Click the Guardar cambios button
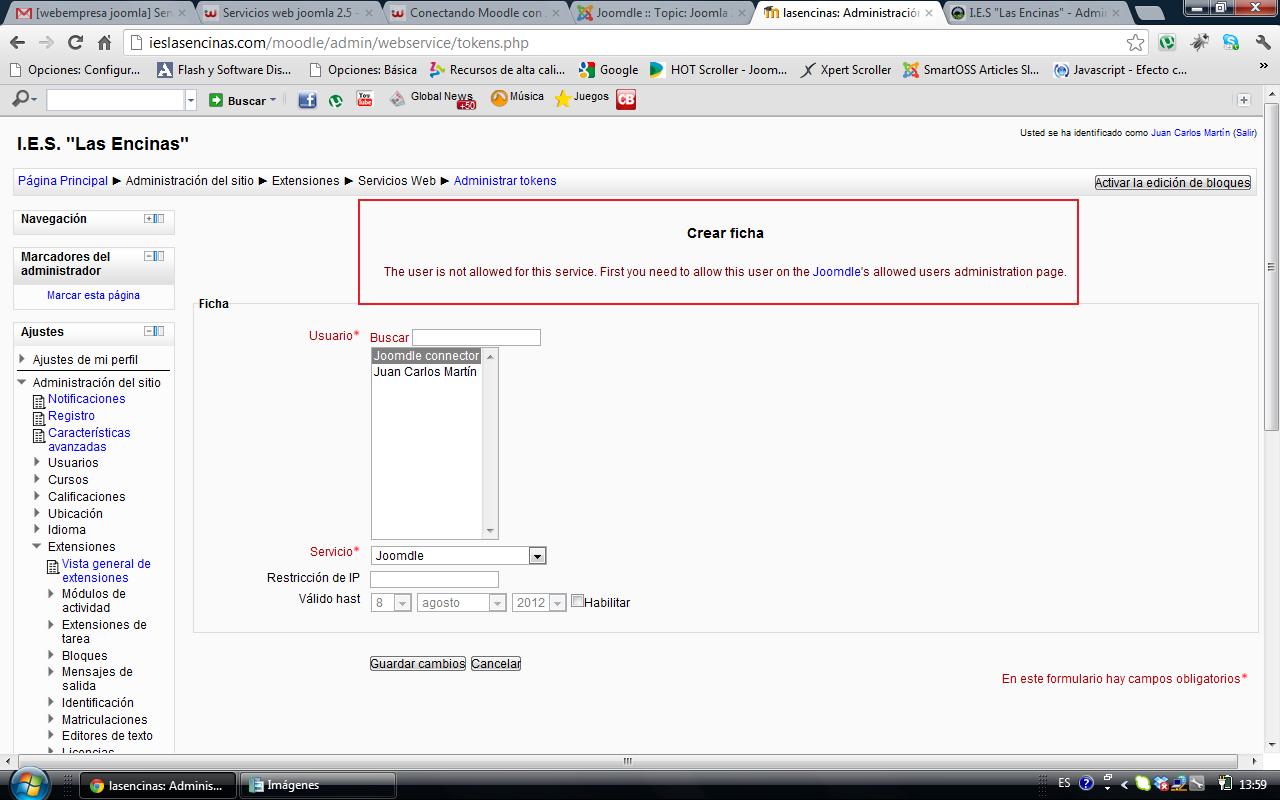This screenshot has height=800, width=1280. pyautogui.click(x=417, y=663)
